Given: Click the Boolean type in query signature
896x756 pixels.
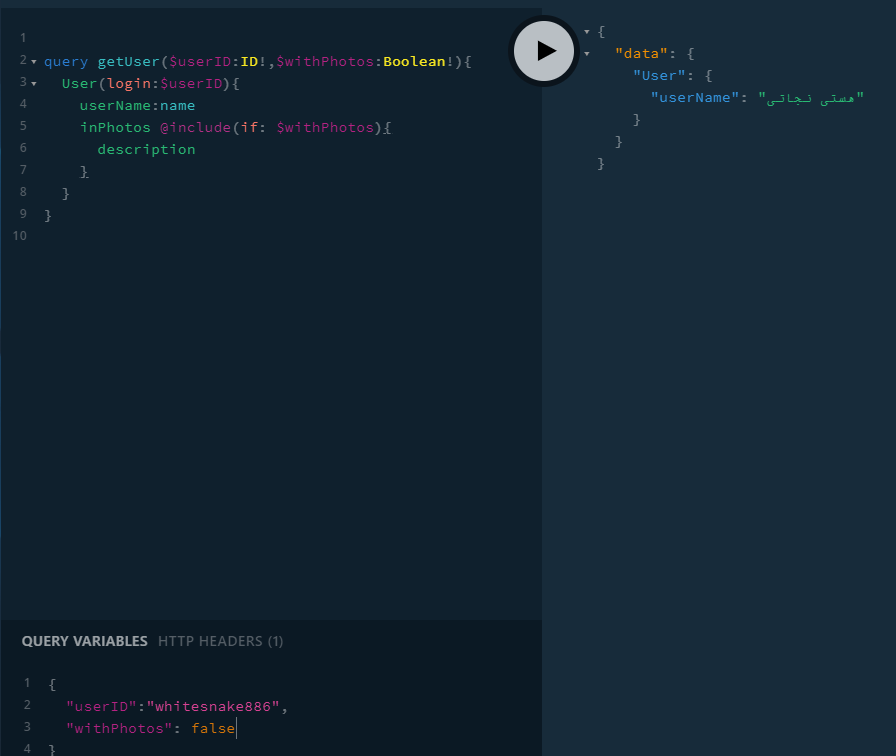Looking at the screenshot, I should tap(414, 62).
